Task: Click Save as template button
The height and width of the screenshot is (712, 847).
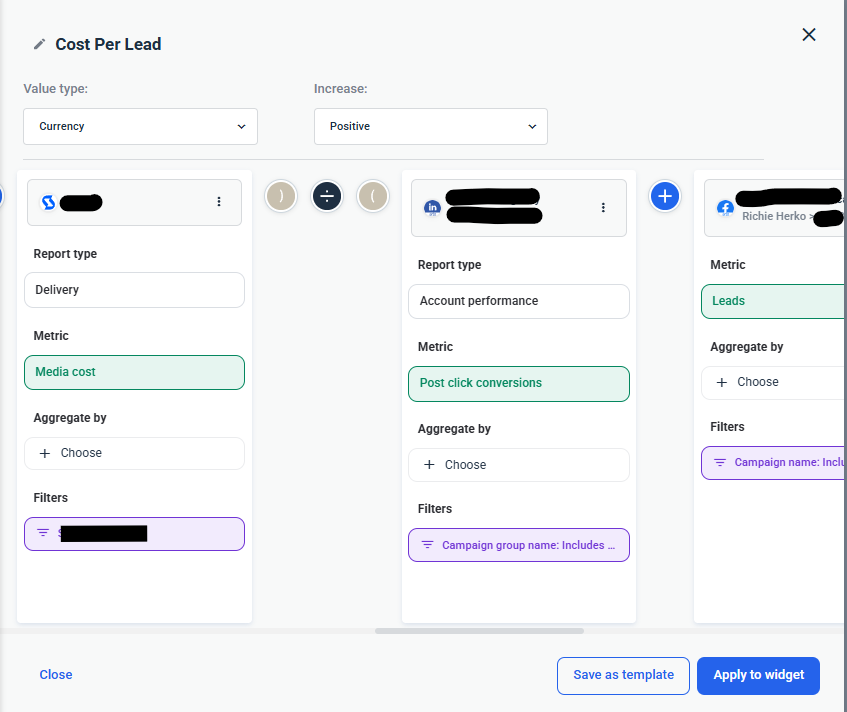Action: pos(623,675)
